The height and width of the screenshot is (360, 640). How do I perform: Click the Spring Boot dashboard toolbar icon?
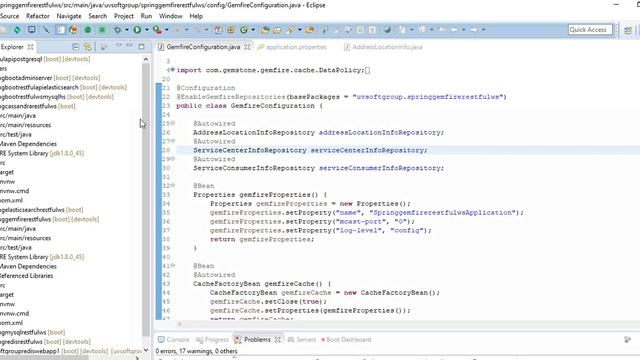click(73, 30)
